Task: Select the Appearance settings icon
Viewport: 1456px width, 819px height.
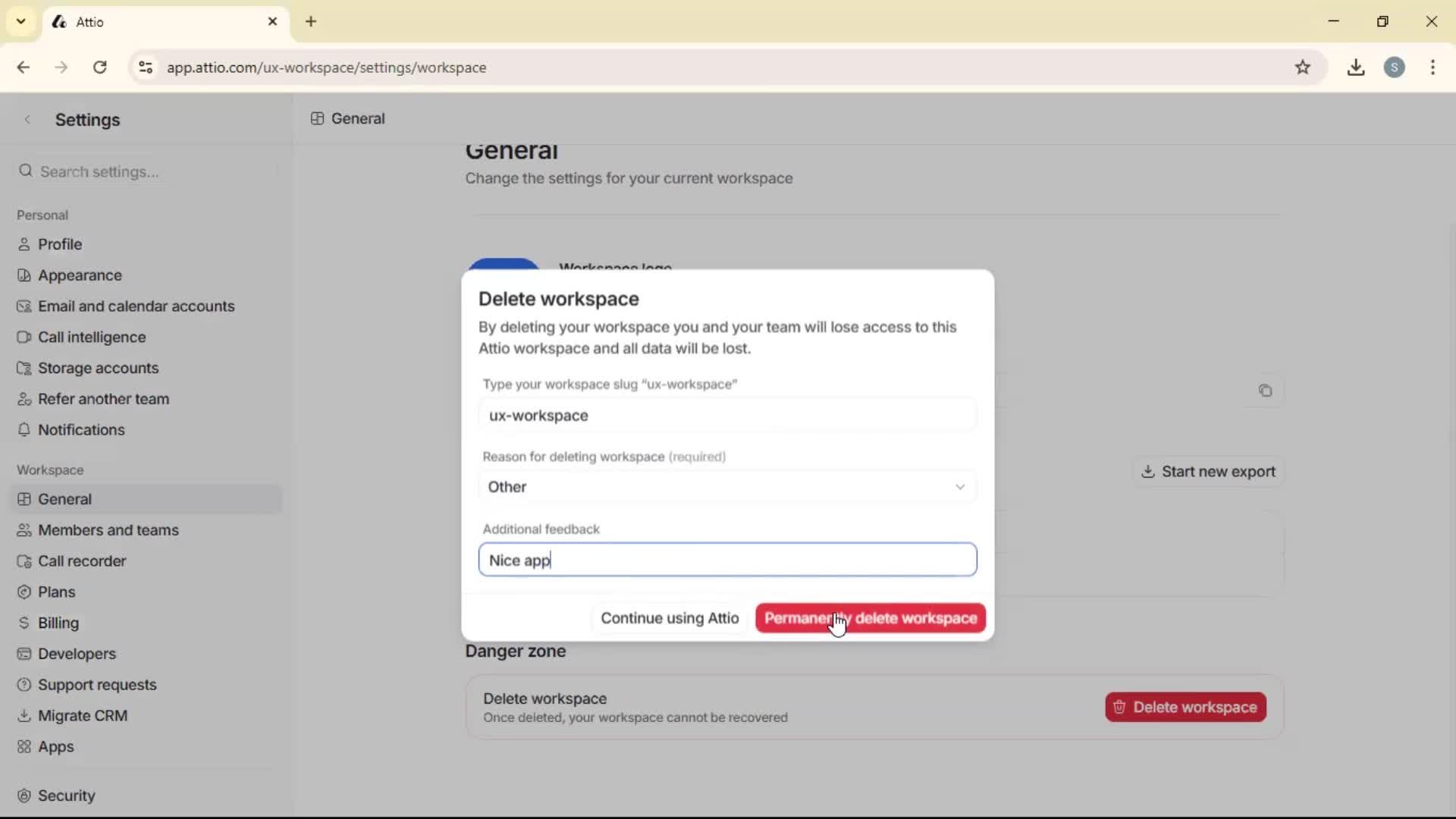Action: point(24,275)
